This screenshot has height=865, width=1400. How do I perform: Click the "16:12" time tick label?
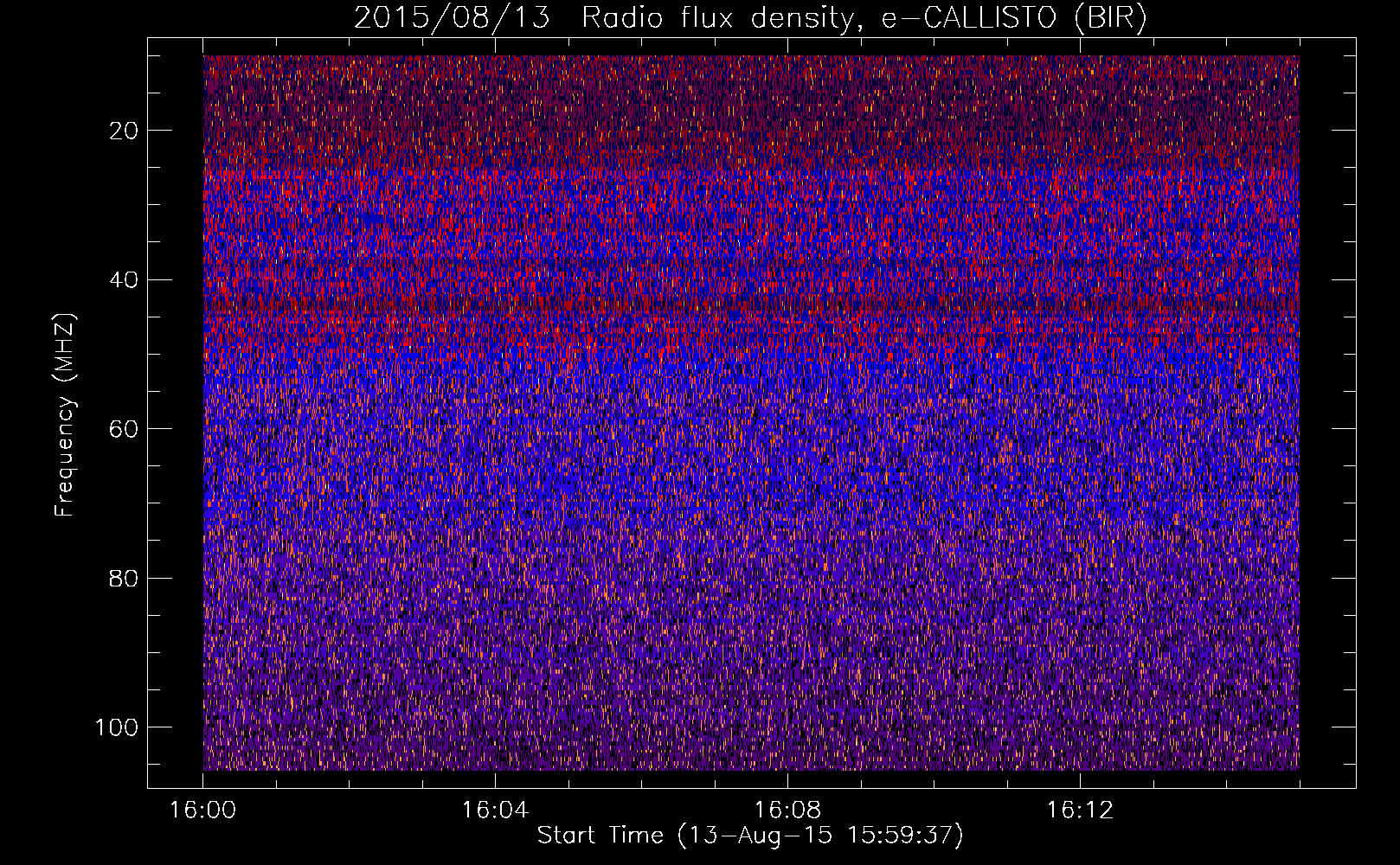(x=1080, y=811)
